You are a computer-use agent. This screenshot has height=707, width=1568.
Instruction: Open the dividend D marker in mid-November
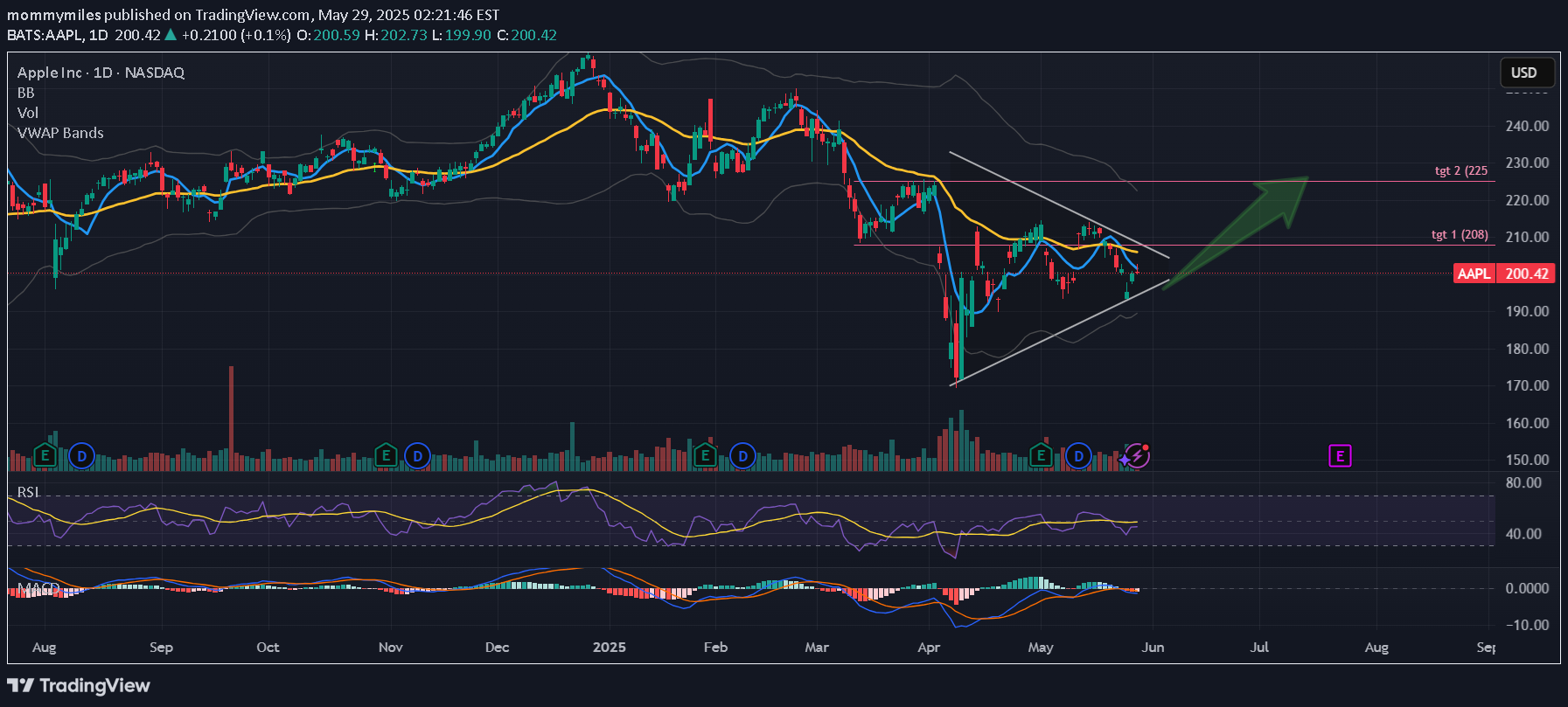pos(417,455)
